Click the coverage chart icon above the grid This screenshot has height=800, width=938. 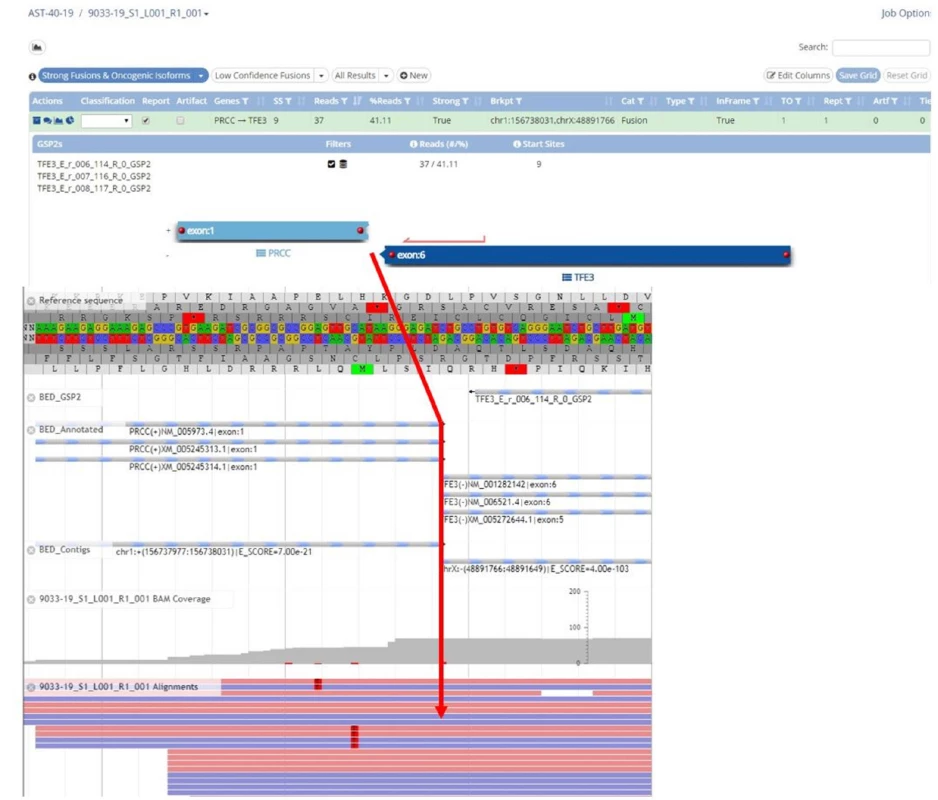click(x=37, y=47)
